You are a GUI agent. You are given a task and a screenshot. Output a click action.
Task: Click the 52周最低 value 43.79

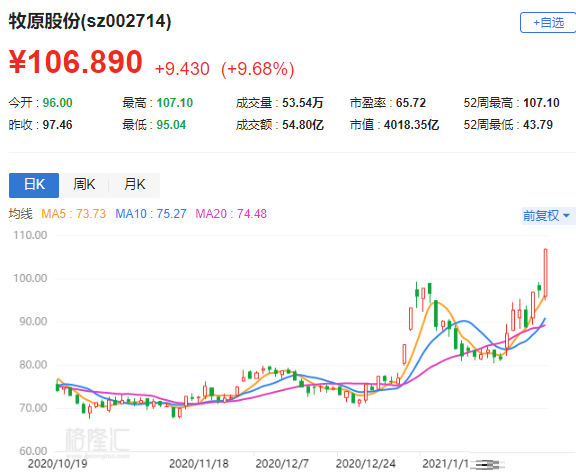coord(538,125)
